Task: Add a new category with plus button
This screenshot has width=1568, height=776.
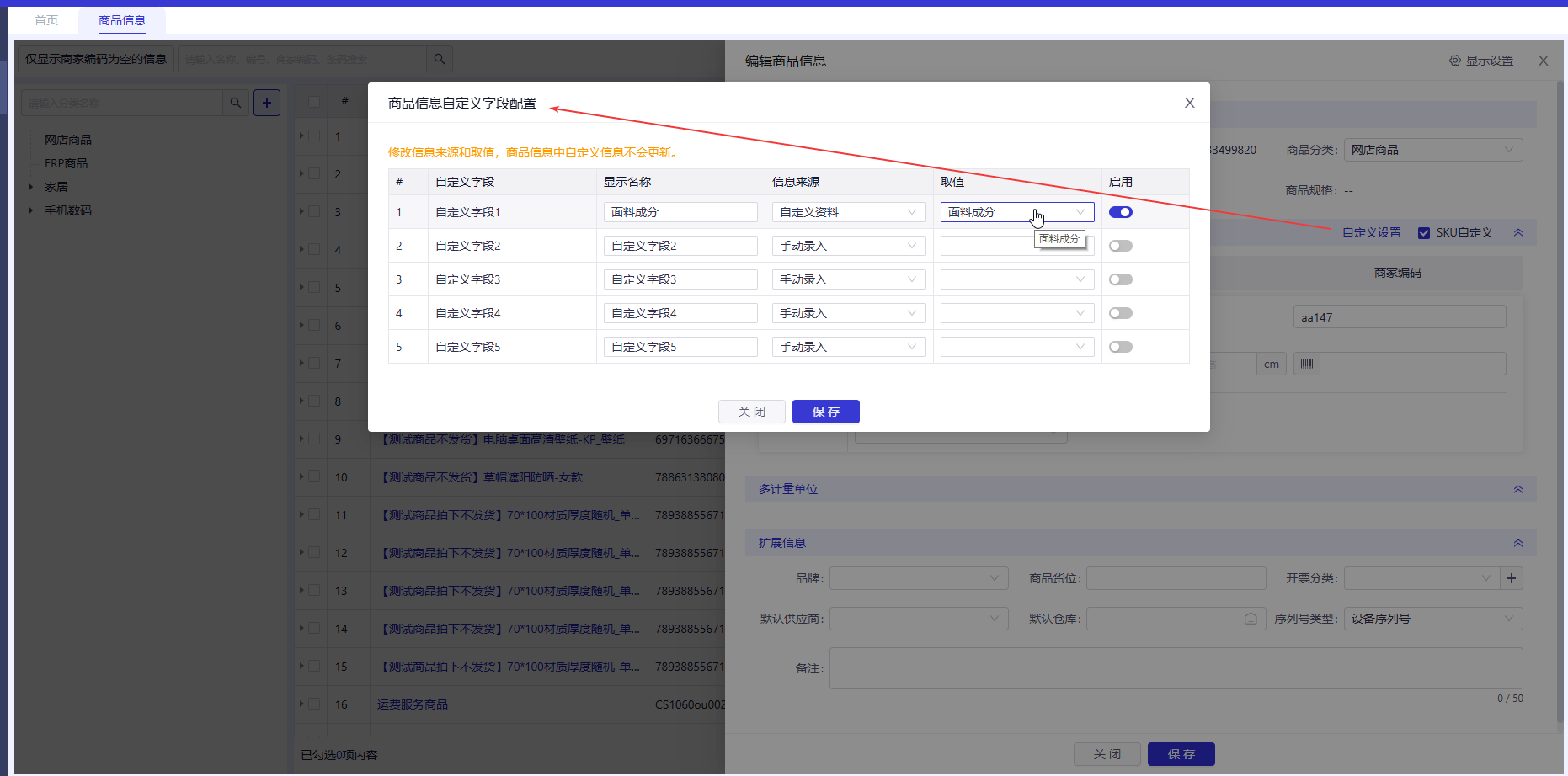Action: click(267, 103)
